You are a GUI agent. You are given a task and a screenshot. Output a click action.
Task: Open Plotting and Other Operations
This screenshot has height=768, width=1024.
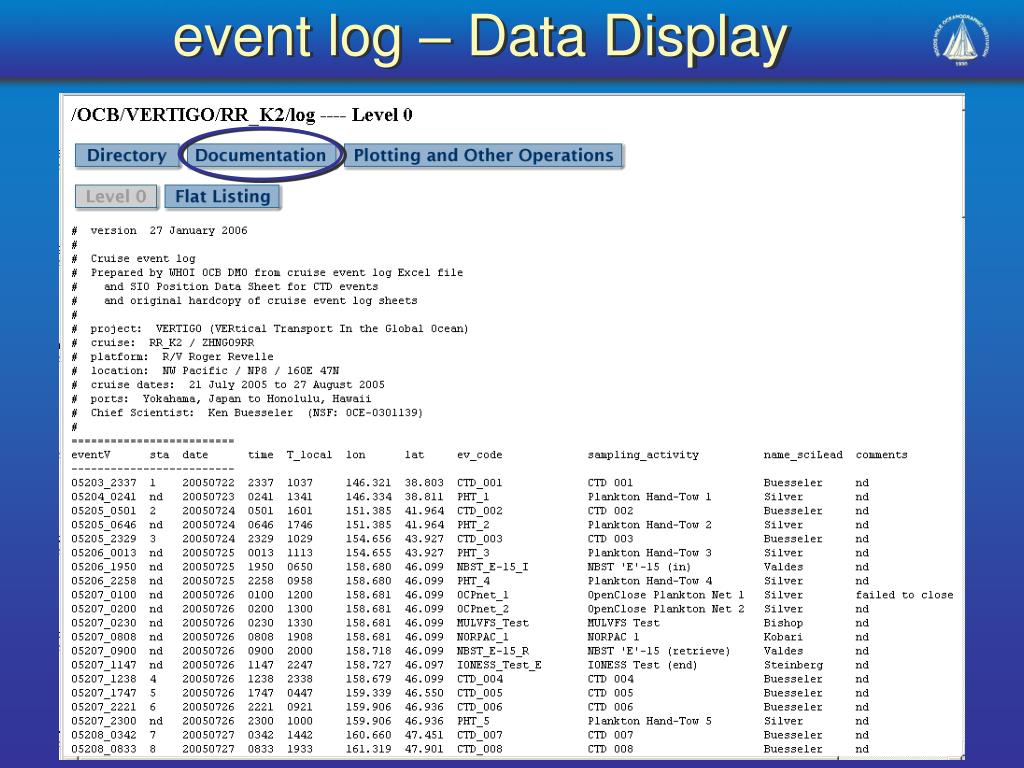pyautogui.click(x=483, y=155)
